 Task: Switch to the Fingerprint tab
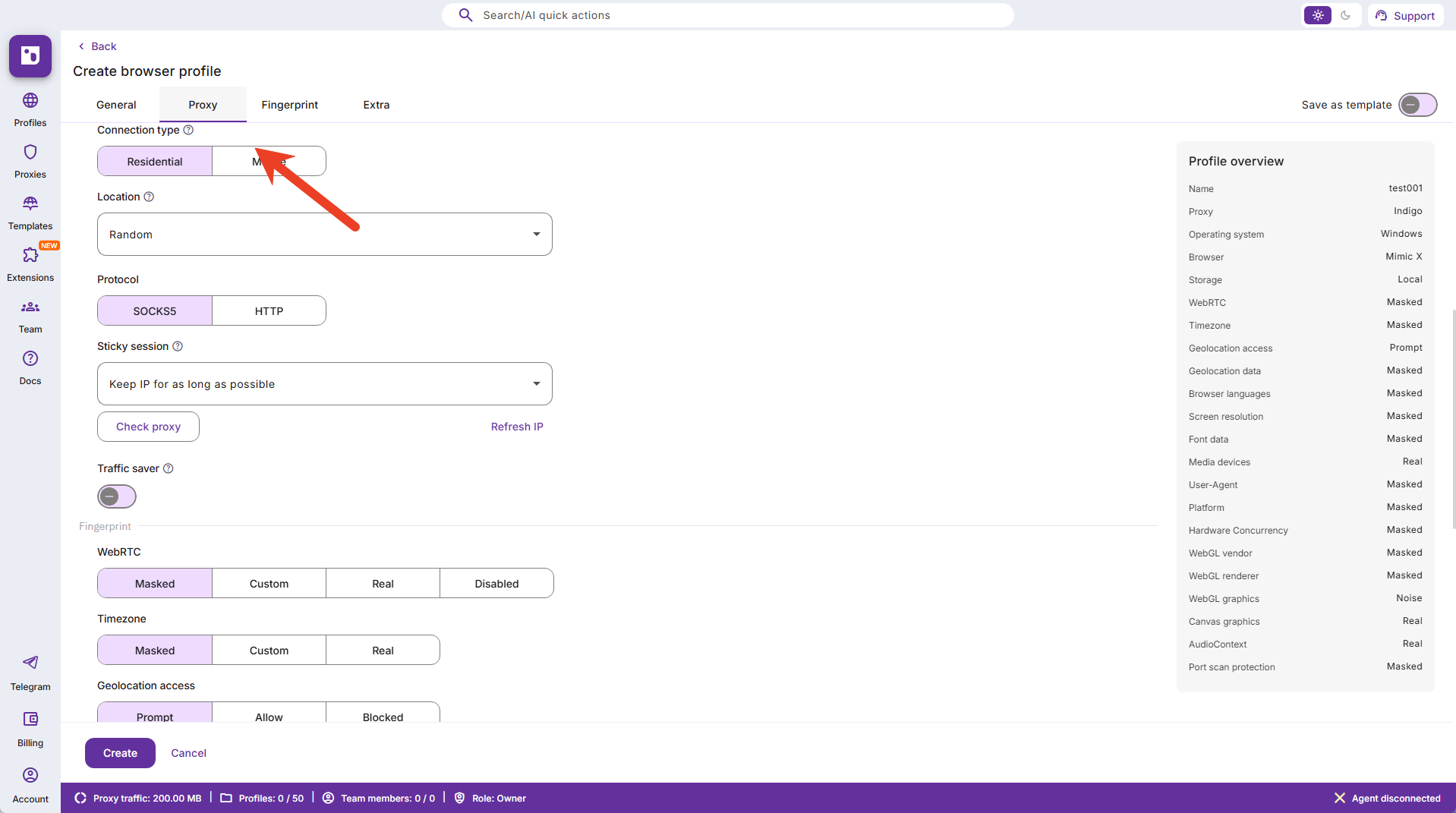pos(289,105)
